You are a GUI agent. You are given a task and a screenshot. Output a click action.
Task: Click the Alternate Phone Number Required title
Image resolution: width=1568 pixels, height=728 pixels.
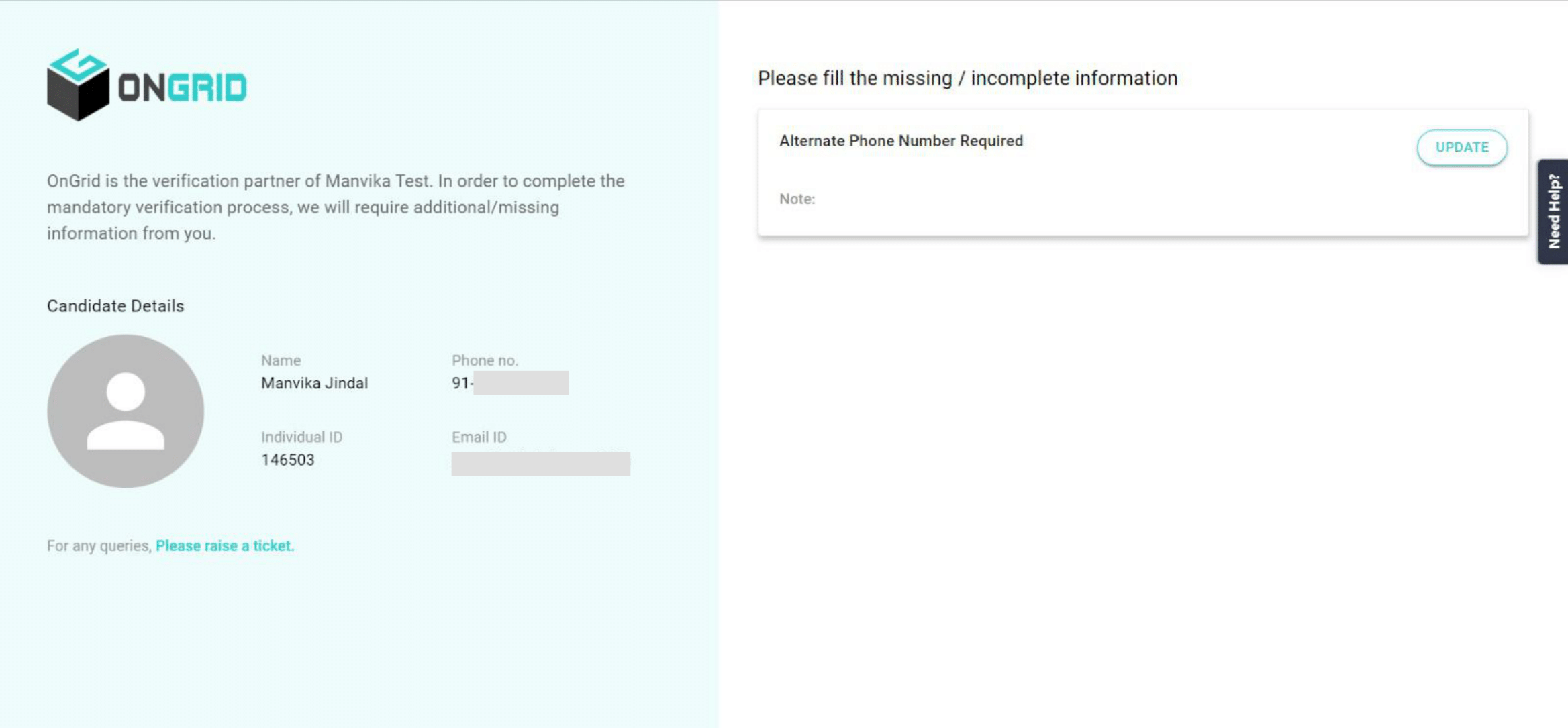coord(901,141)
